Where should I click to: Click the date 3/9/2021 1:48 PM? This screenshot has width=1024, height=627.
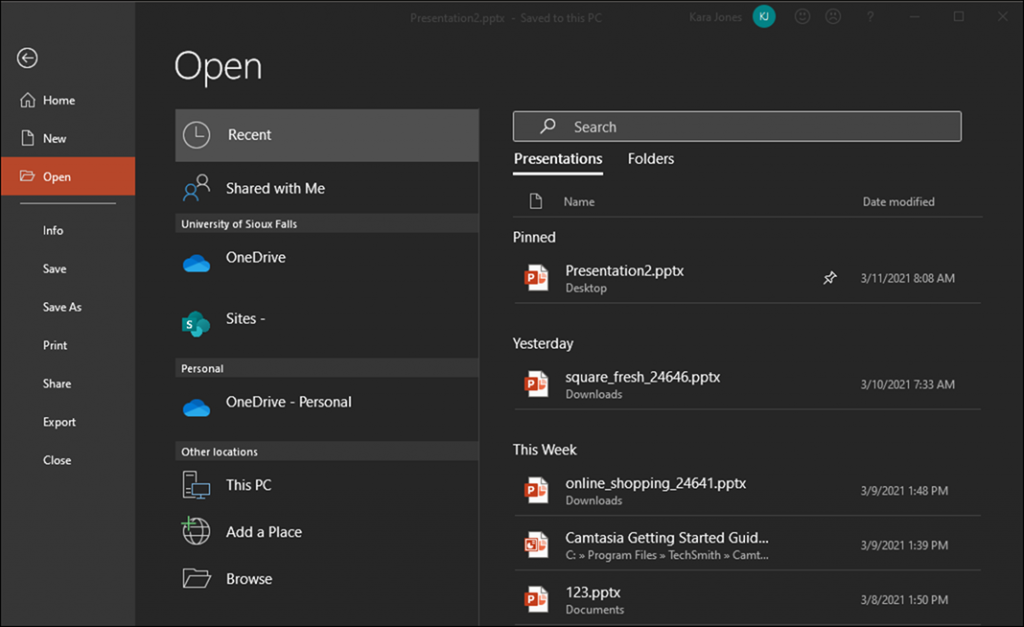904,491
